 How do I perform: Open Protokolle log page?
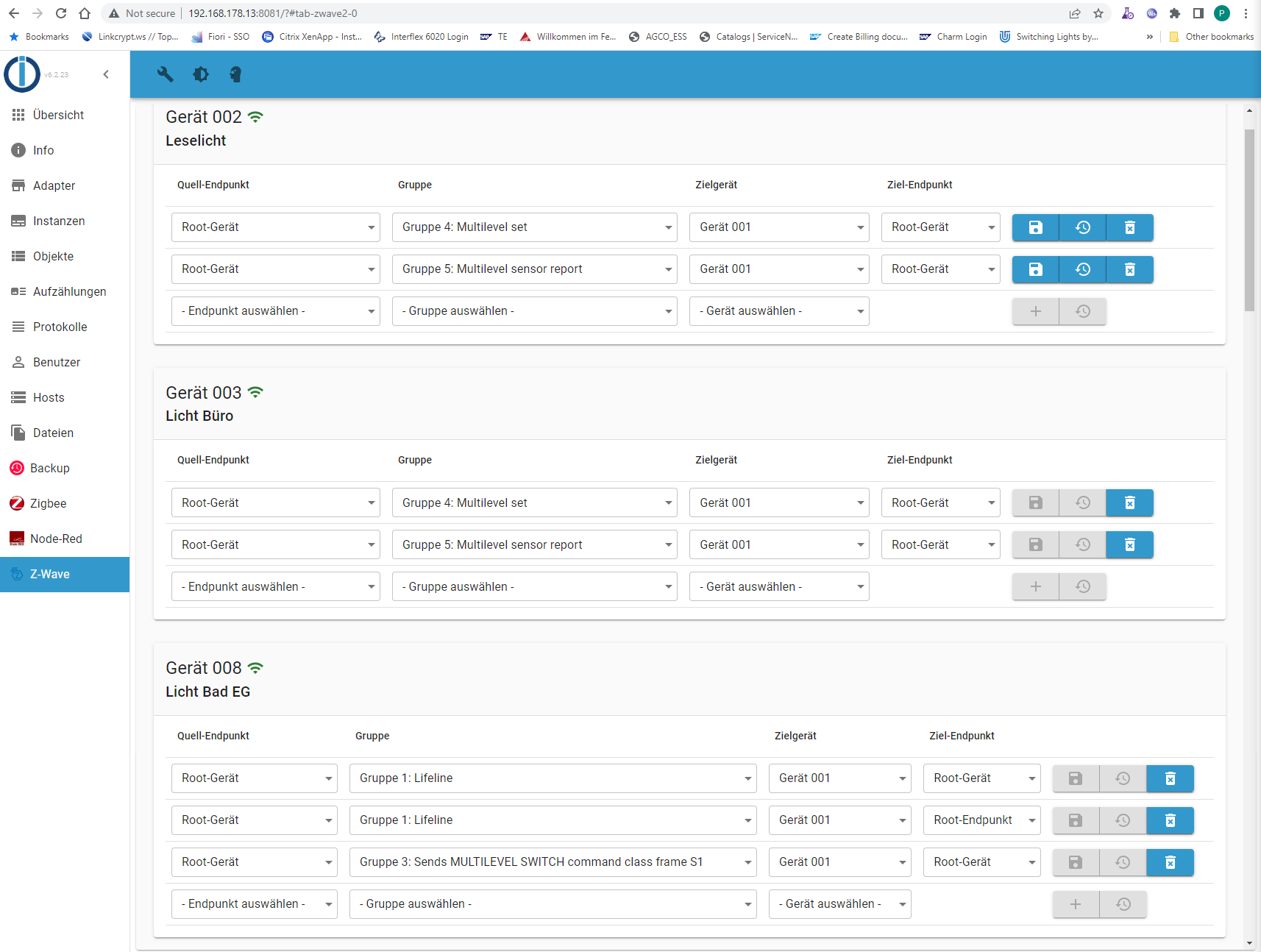[65, 327]
